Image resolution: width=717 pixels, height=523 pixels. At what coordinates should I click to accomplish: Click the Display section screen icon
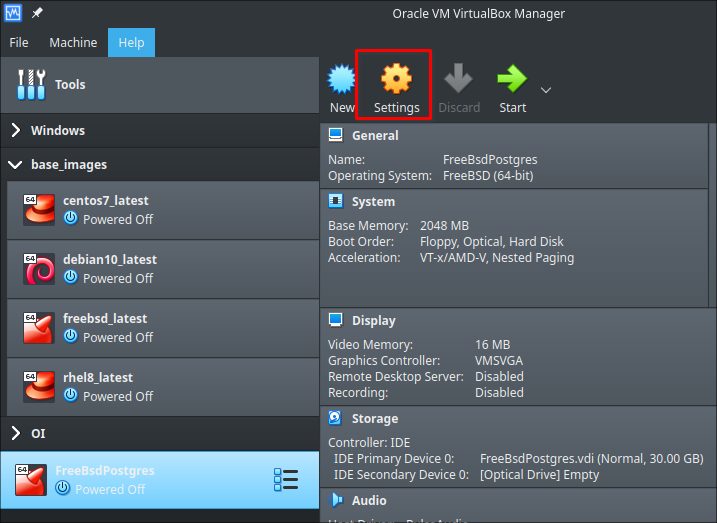[x=336, y=320]
